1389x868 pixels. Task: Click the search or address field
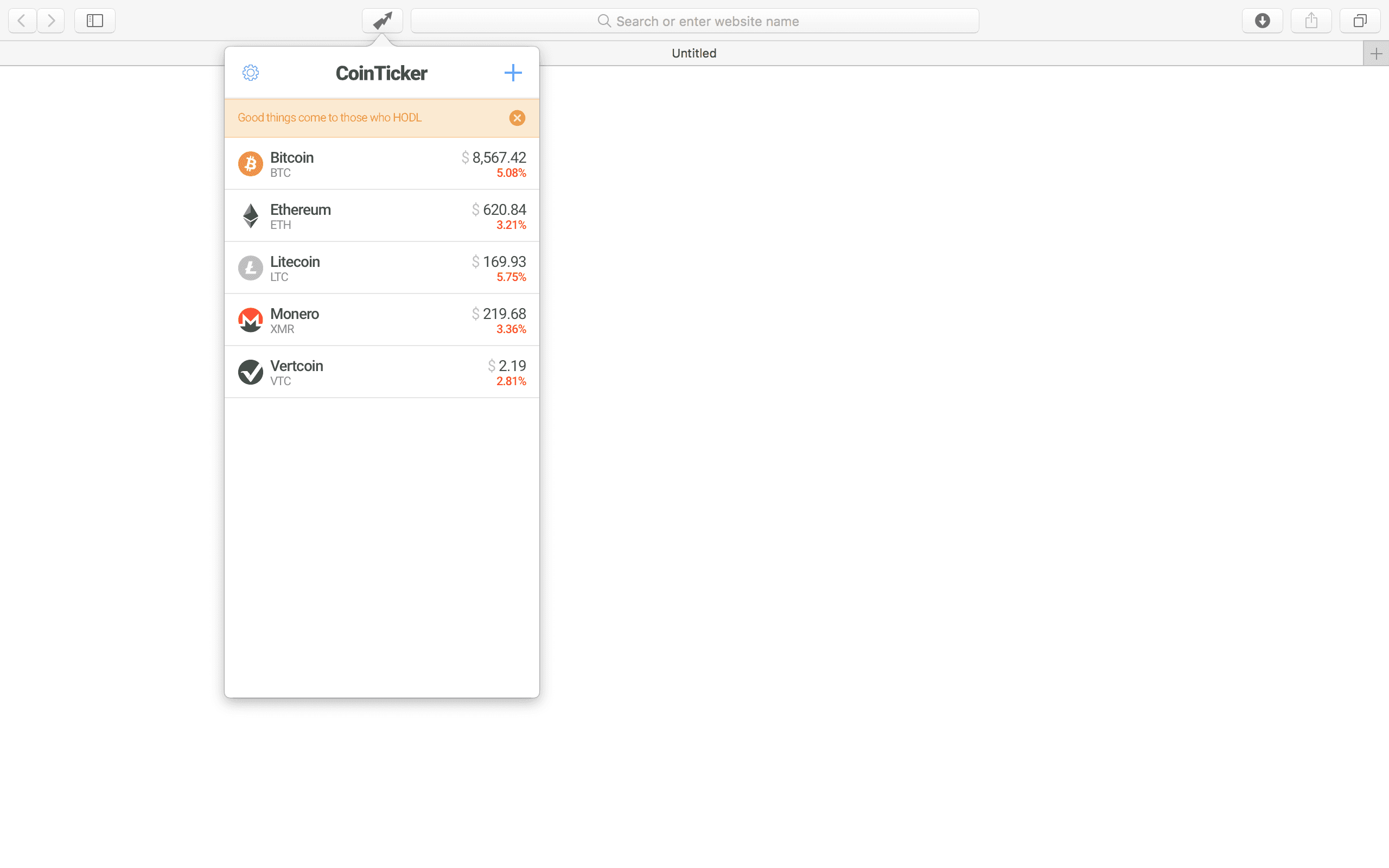click(694, 21)
